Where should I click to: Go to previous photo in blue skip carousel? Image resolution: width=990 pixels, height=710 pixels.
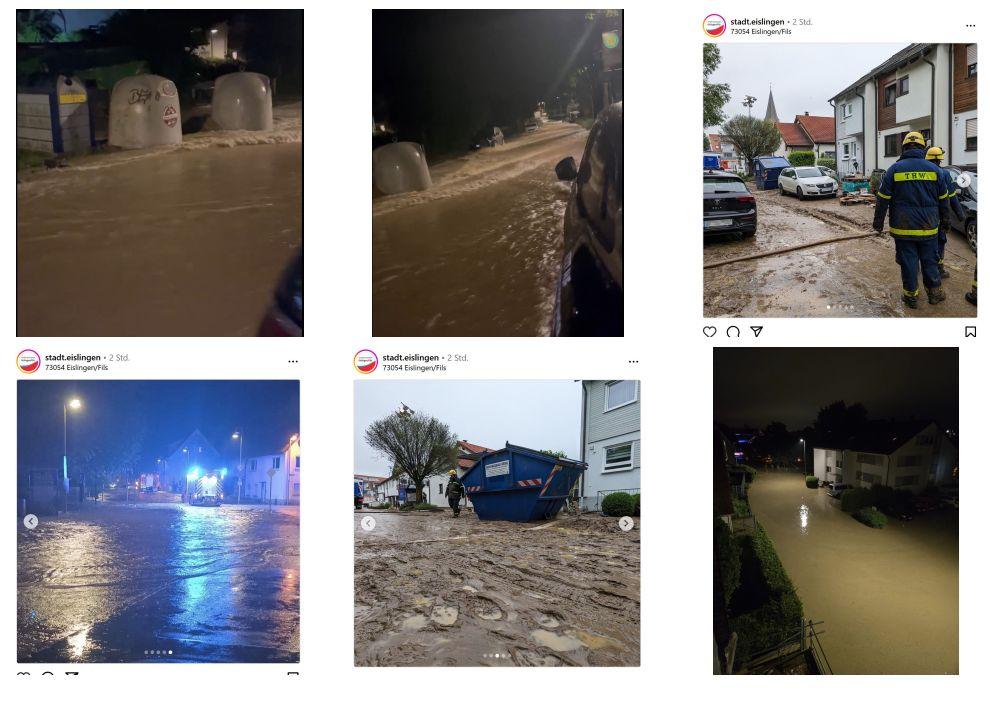coord(368,523)
